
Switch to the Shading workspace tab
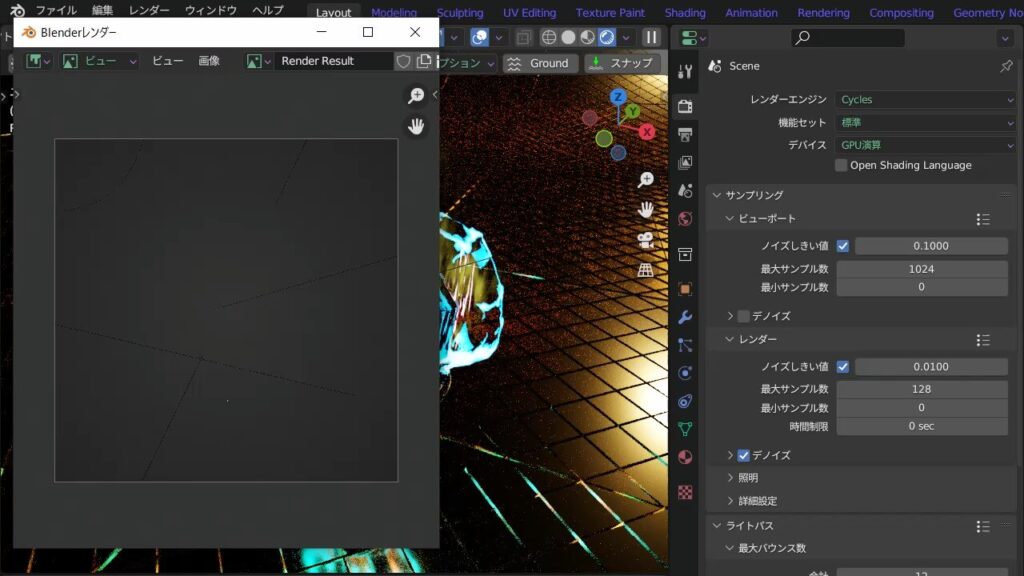pos(684,12)
